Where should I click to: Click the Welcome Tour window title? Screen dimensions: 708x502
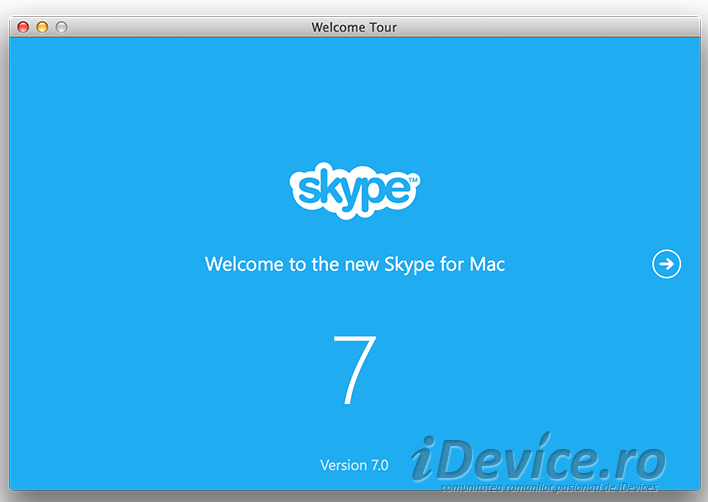click(354, 27)
